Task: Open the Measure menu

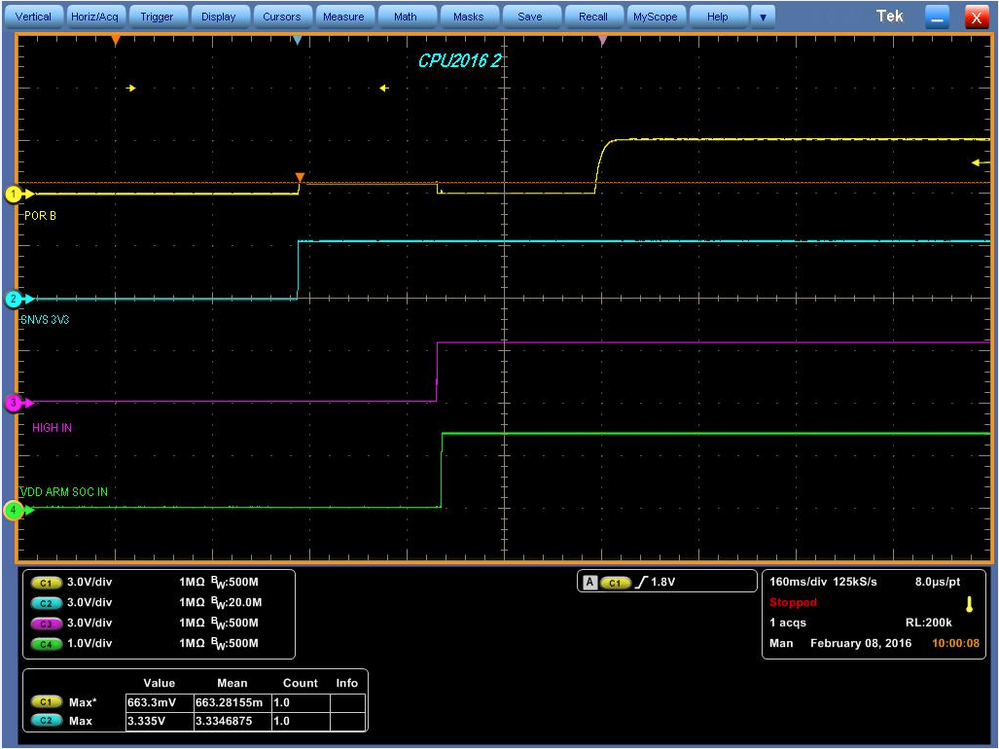Action: [x=343, y=17]
